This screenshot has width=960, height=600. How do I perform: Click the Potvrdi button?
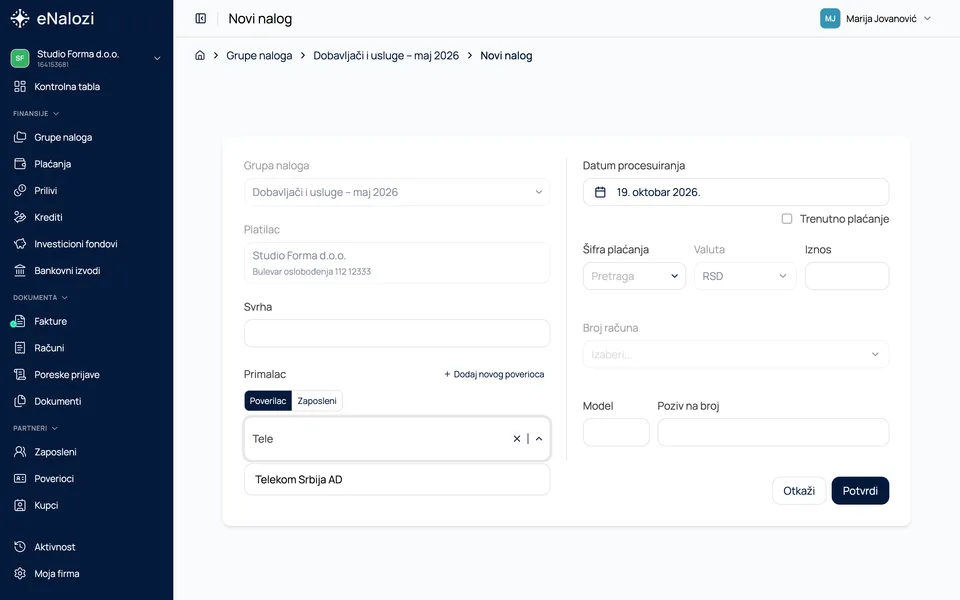point(860,490)
